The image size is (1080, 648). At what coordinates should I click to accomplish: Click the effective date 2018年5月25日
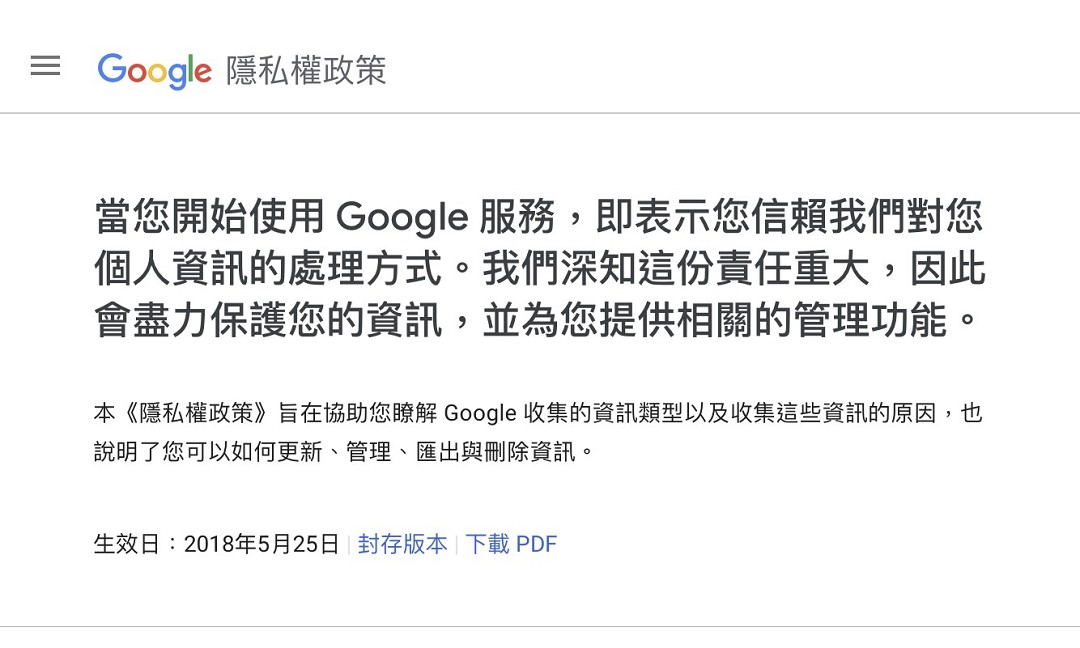(262, 544)
